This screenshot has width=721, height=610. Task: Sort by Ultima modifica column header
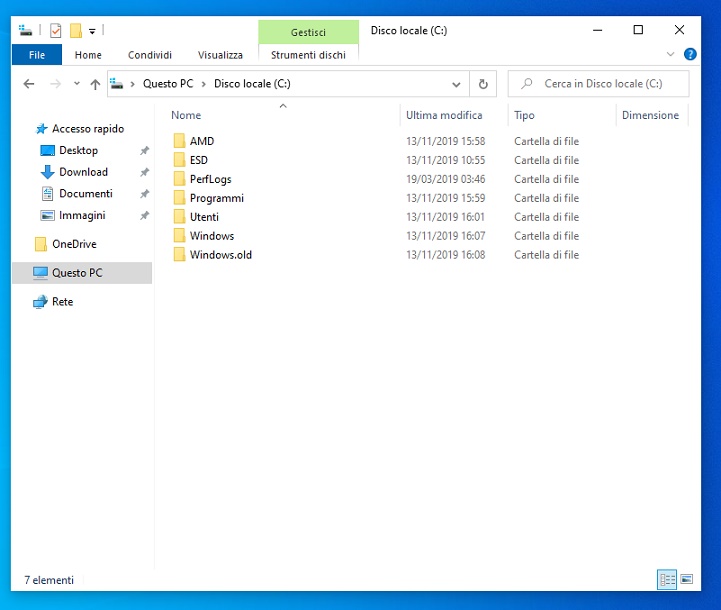coord(444,115)
